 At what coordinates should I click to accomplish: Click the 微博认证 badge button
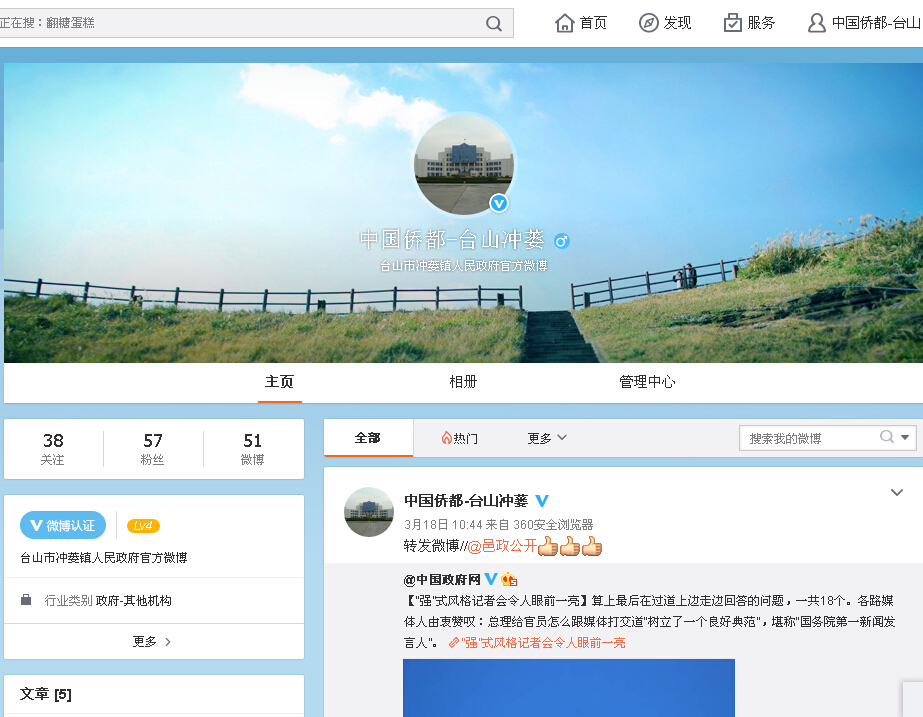[x=63, y=525]
